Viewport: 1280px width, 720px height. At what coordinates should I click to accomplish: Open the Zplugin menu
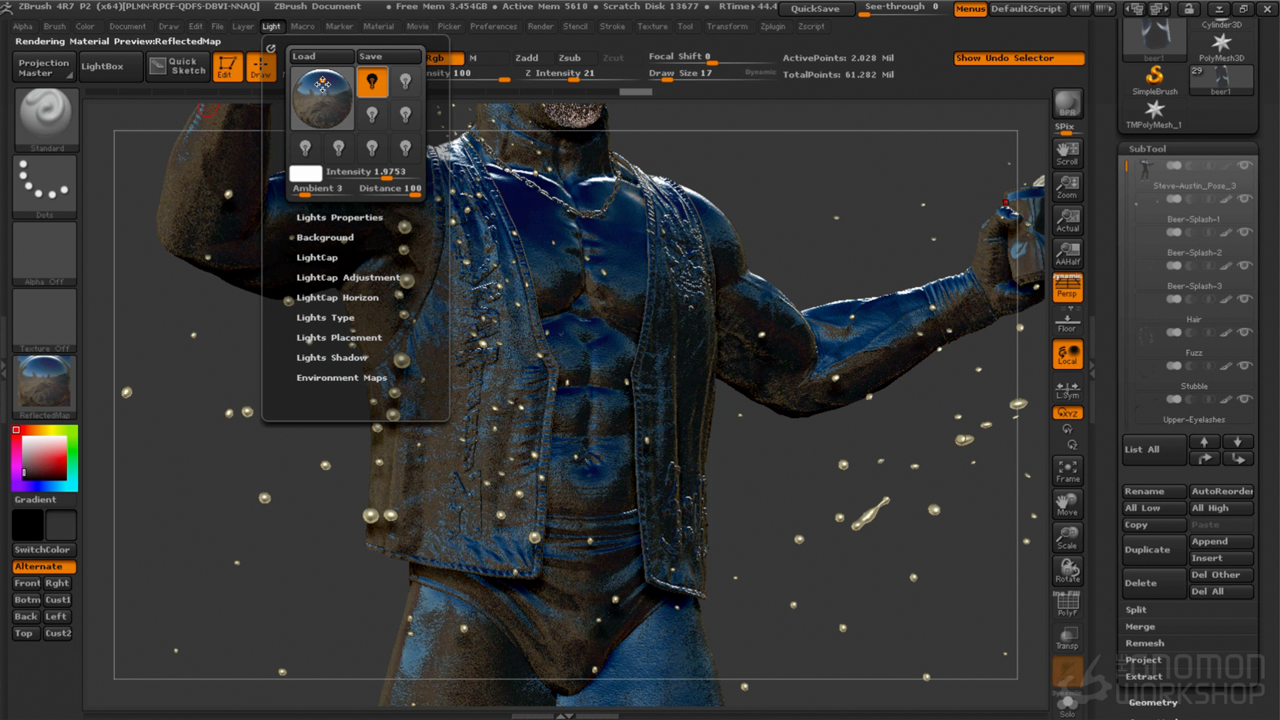772,26
